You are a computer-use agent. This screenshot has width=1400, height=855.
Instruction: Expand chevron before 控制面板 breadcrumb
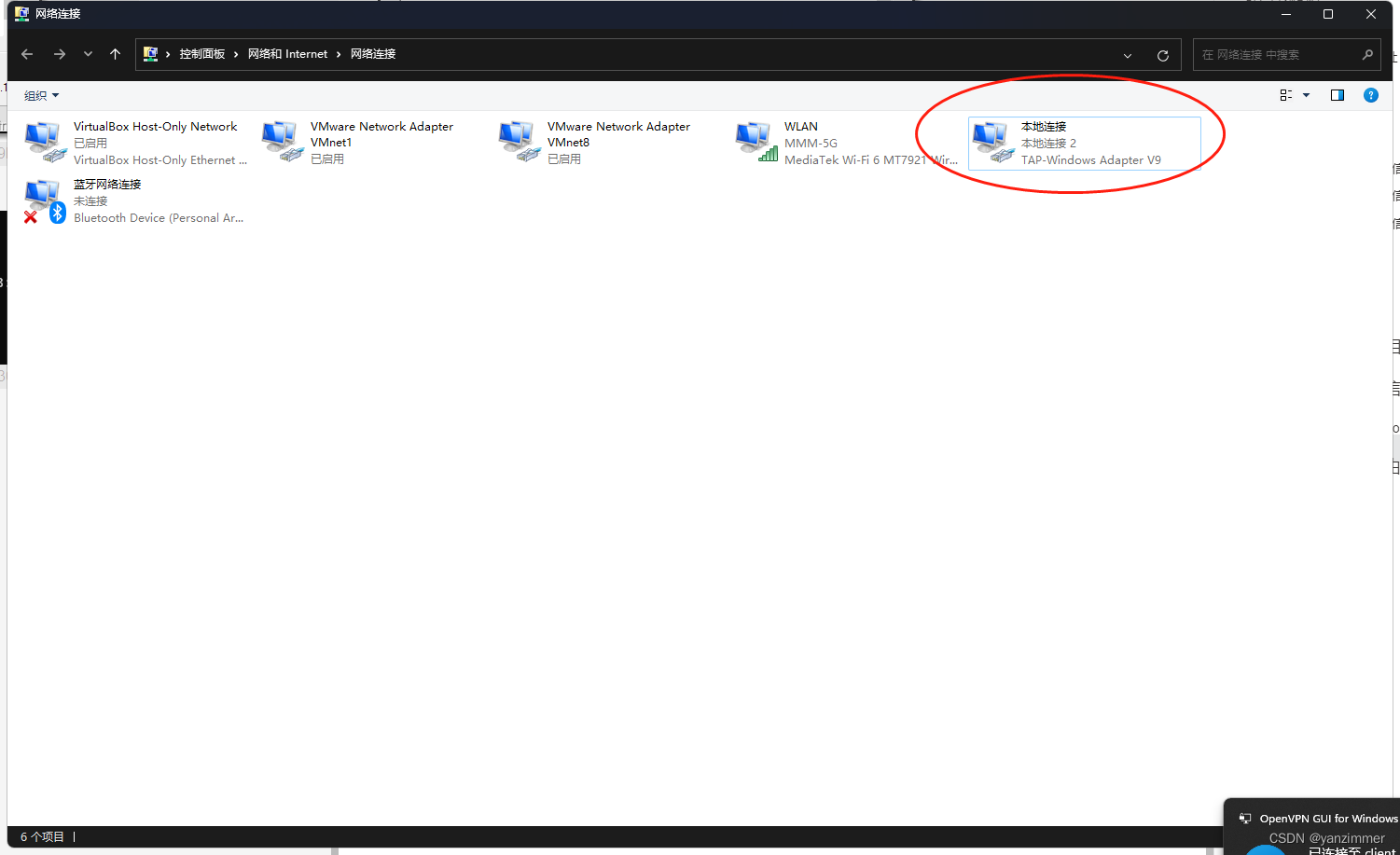168,54
